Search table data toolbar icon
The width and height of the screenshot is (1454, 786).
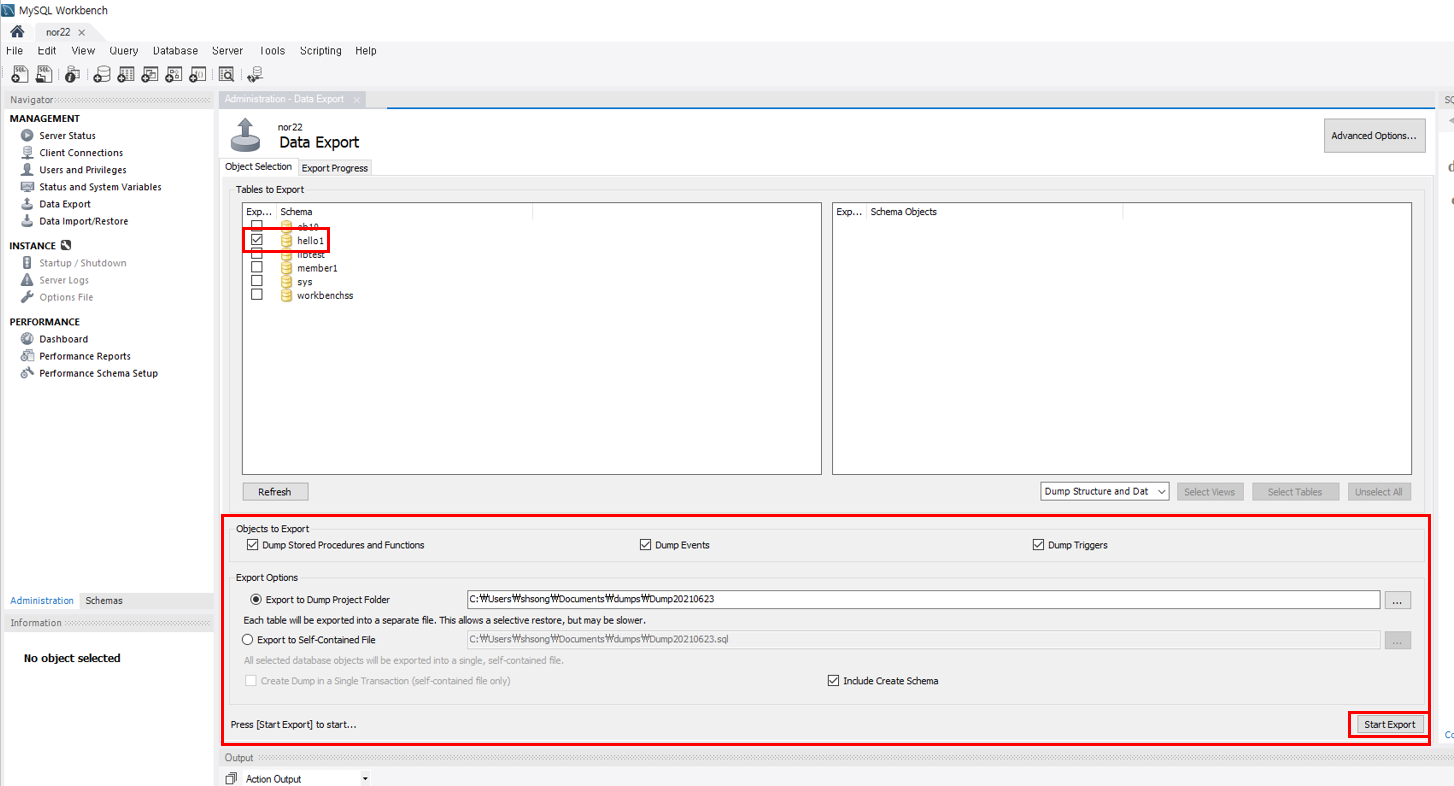(x=227, y=74)
